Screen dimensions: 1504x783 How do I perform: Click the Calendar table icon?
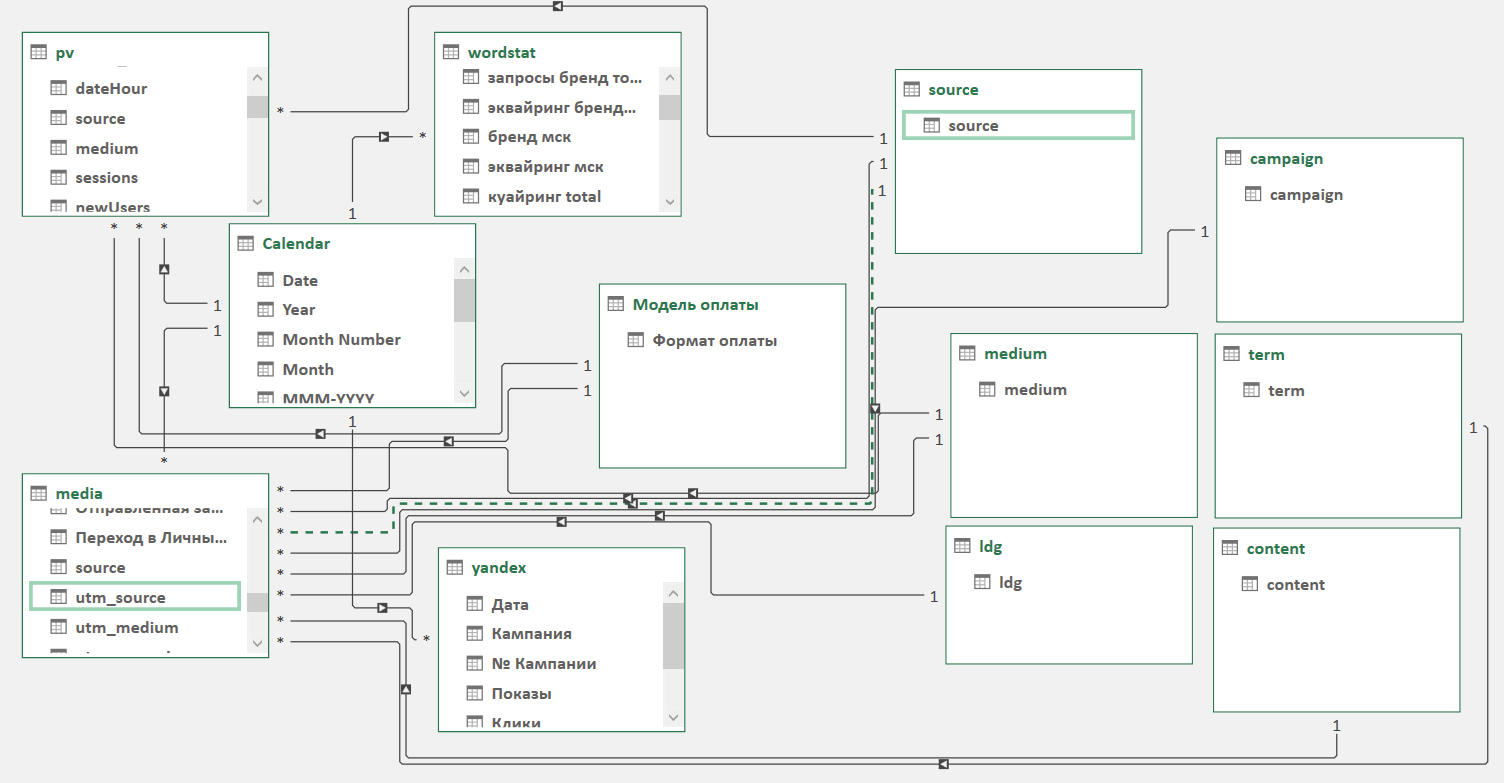click(246, 243)
